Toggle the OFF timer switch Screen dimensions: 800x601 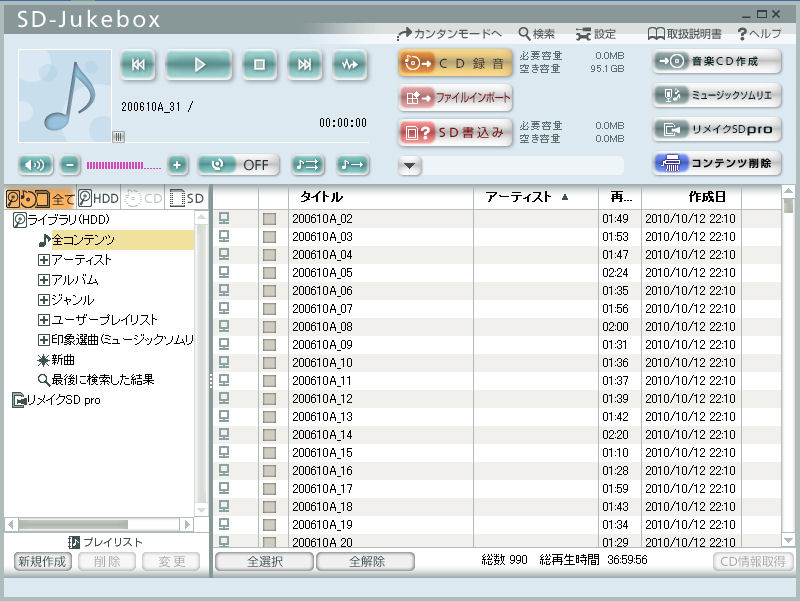click(x=238, y=165)
